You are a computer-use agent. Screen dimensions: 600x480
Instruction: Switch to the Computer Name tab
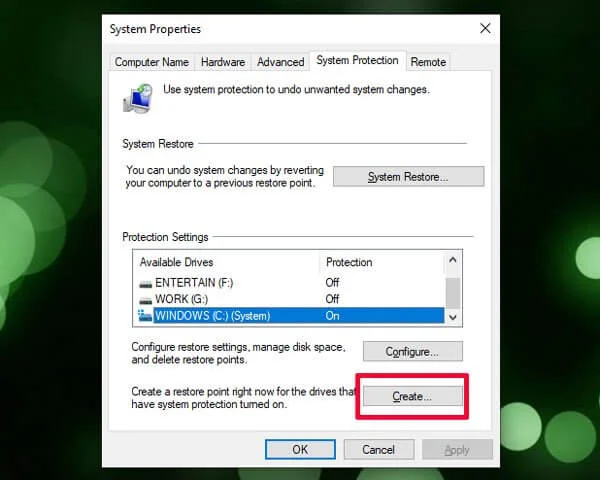(x=152, y=62)
